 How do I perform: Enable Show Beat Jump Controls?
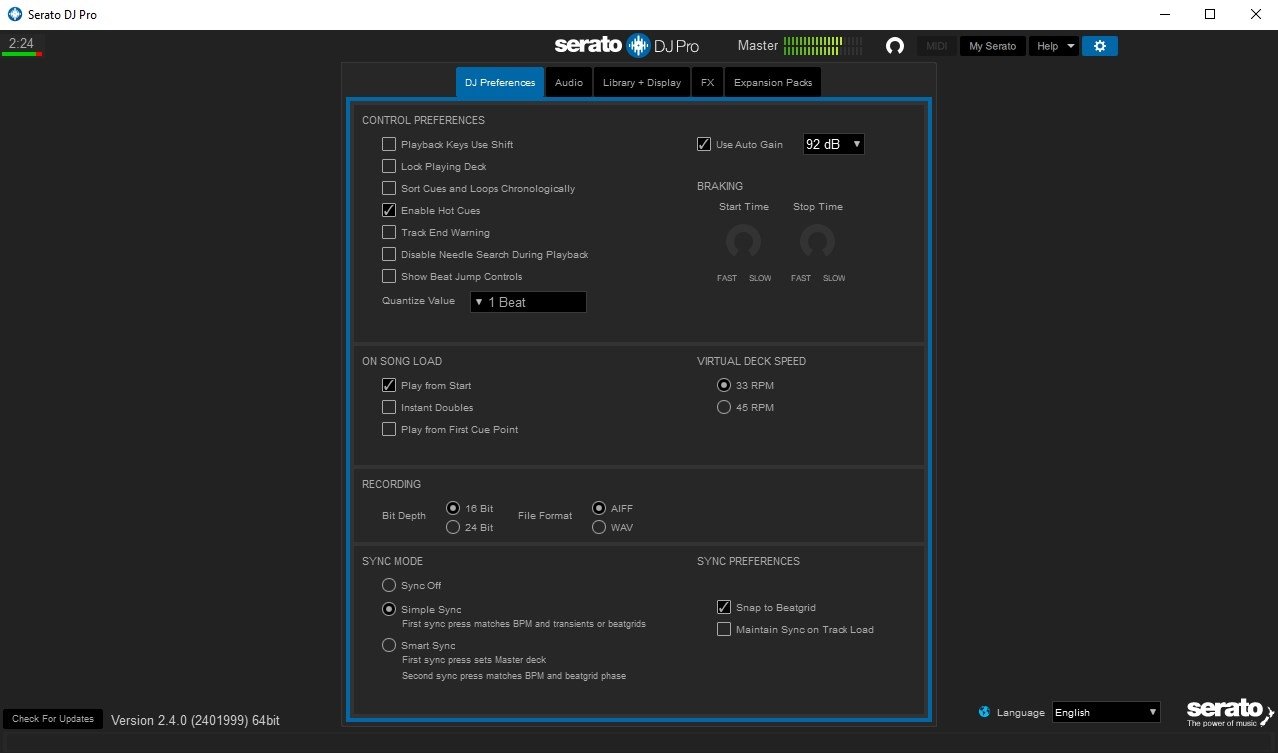coord(389,276)
